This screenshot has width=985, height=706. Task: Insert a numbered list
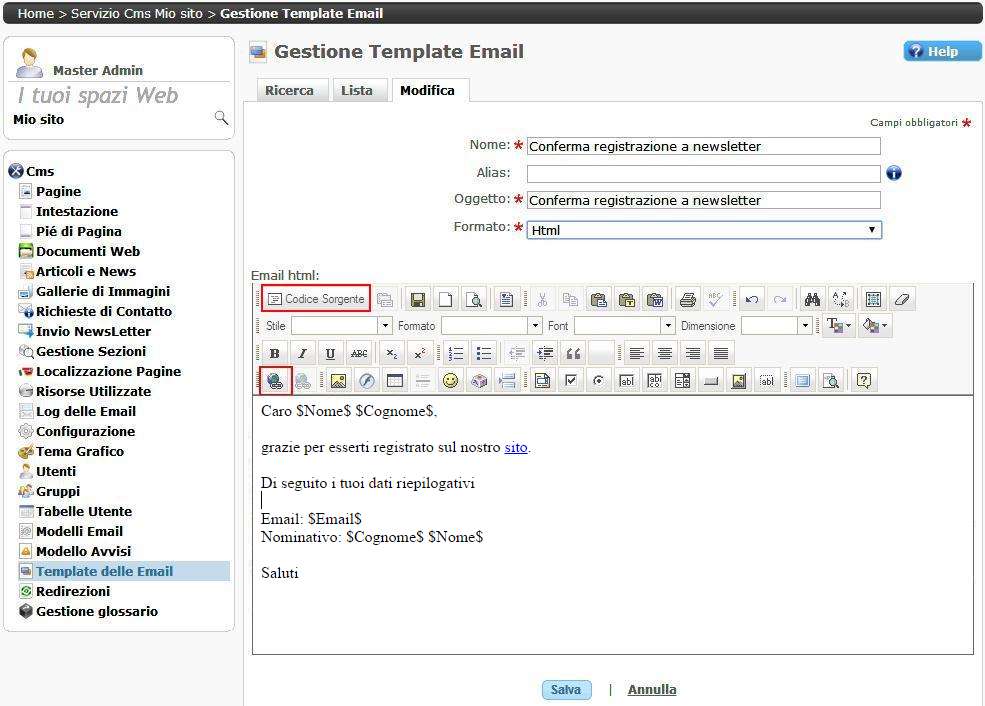[457, 353]
